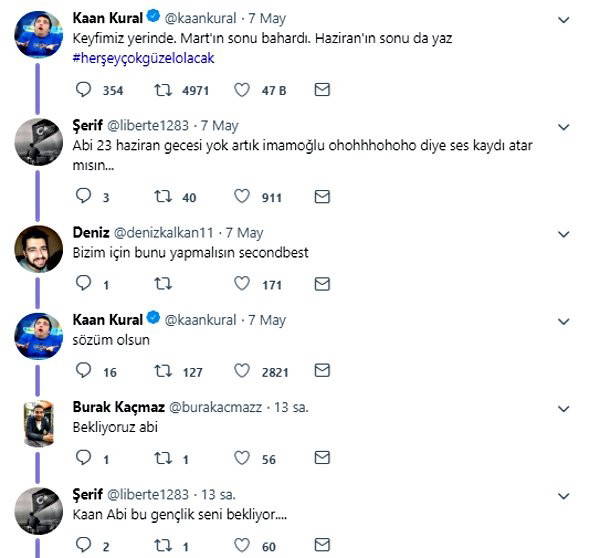The width and height of the screenshot is (600, 558).
Task: Open the chevron menu on Burak Kaçmaz's tweet
Action: point(562,408)
